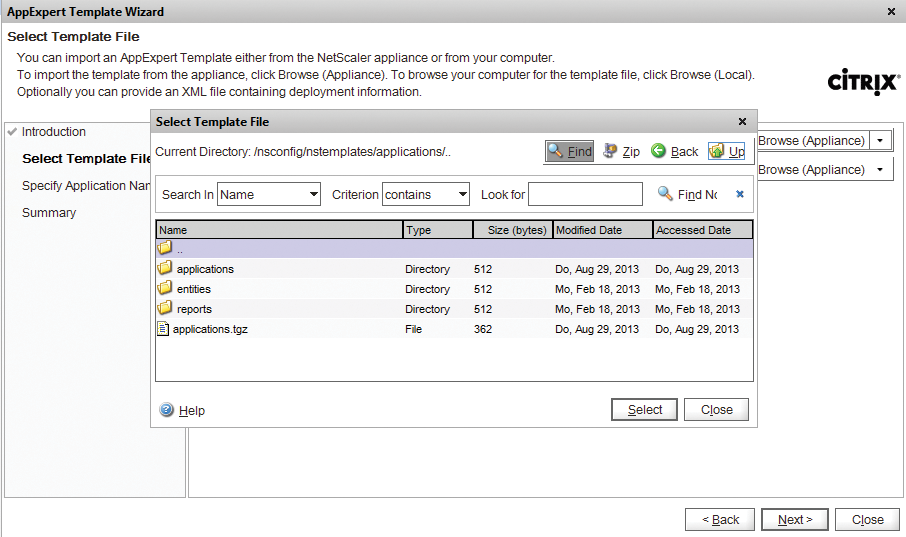Select the applications folder icon

[165, 268]
